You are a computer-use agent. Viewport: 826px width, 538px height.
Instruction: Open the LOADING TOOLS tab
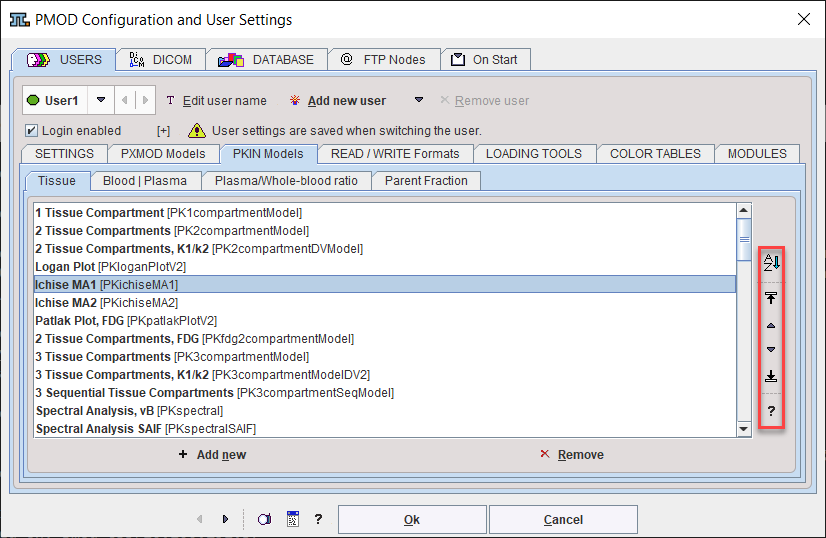tap(534, 154)
